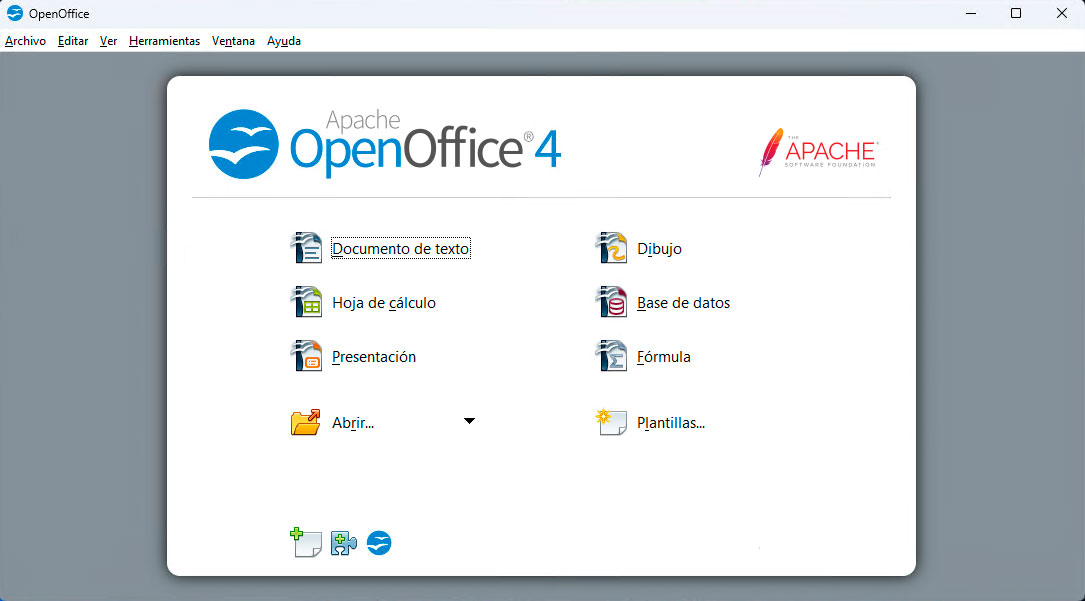Start a new Dibujo

tap(659, 249)
